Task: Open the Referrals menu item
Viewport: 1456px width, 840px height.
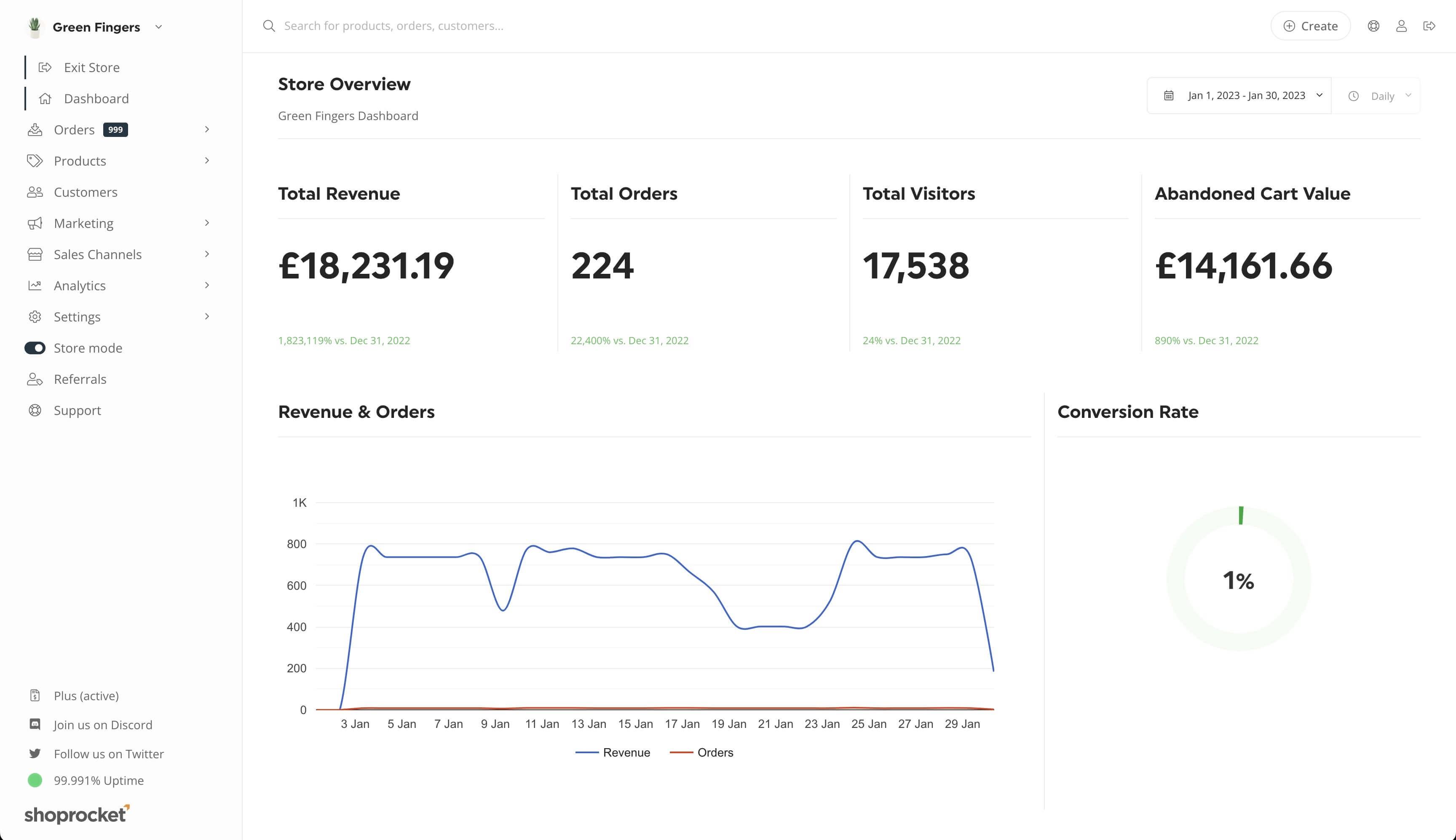Action: tap(80, 379)
